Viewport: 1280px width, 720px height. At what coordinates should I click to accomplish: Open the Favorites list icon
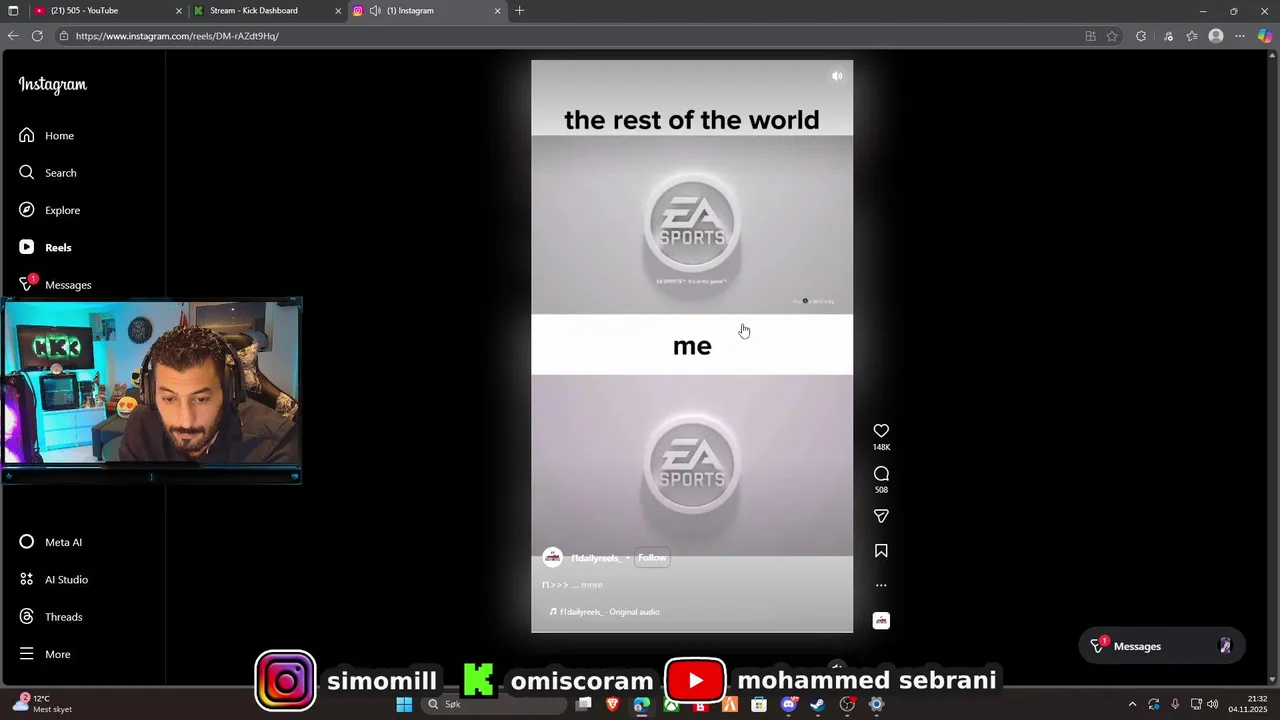point(1192,36)
